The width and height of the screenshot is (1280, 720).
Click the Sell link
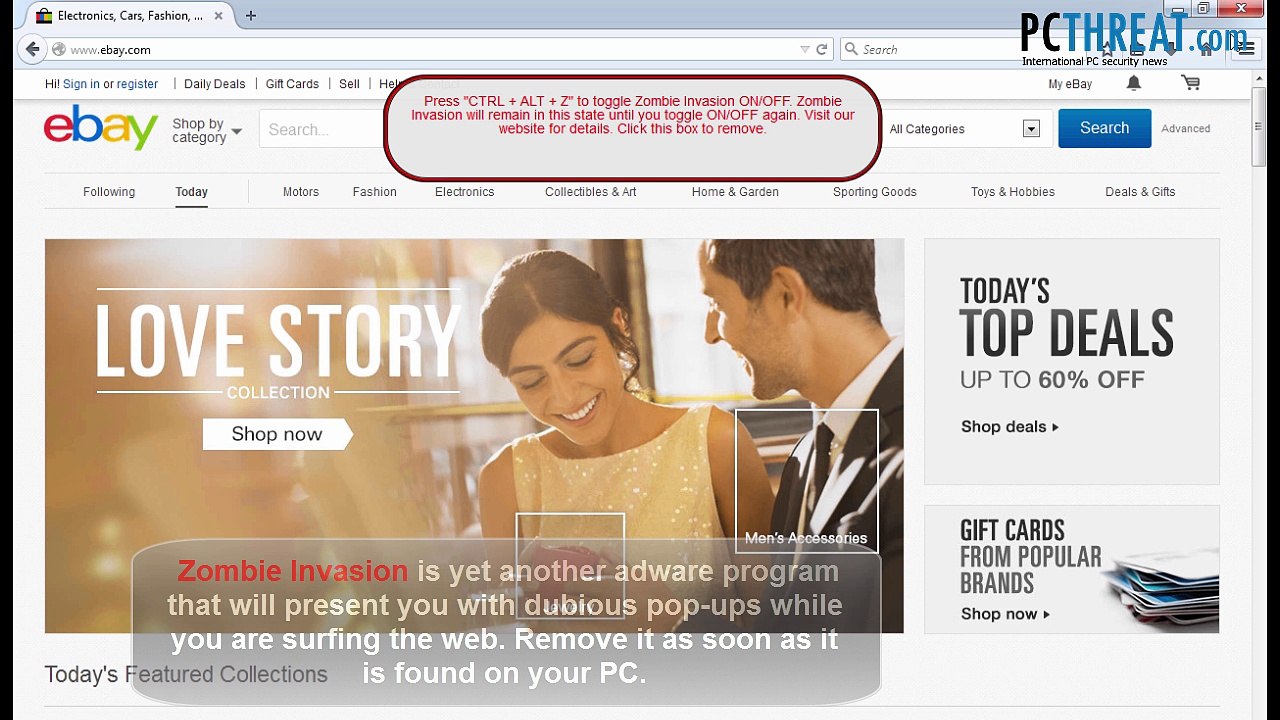(x=349, y=84)
